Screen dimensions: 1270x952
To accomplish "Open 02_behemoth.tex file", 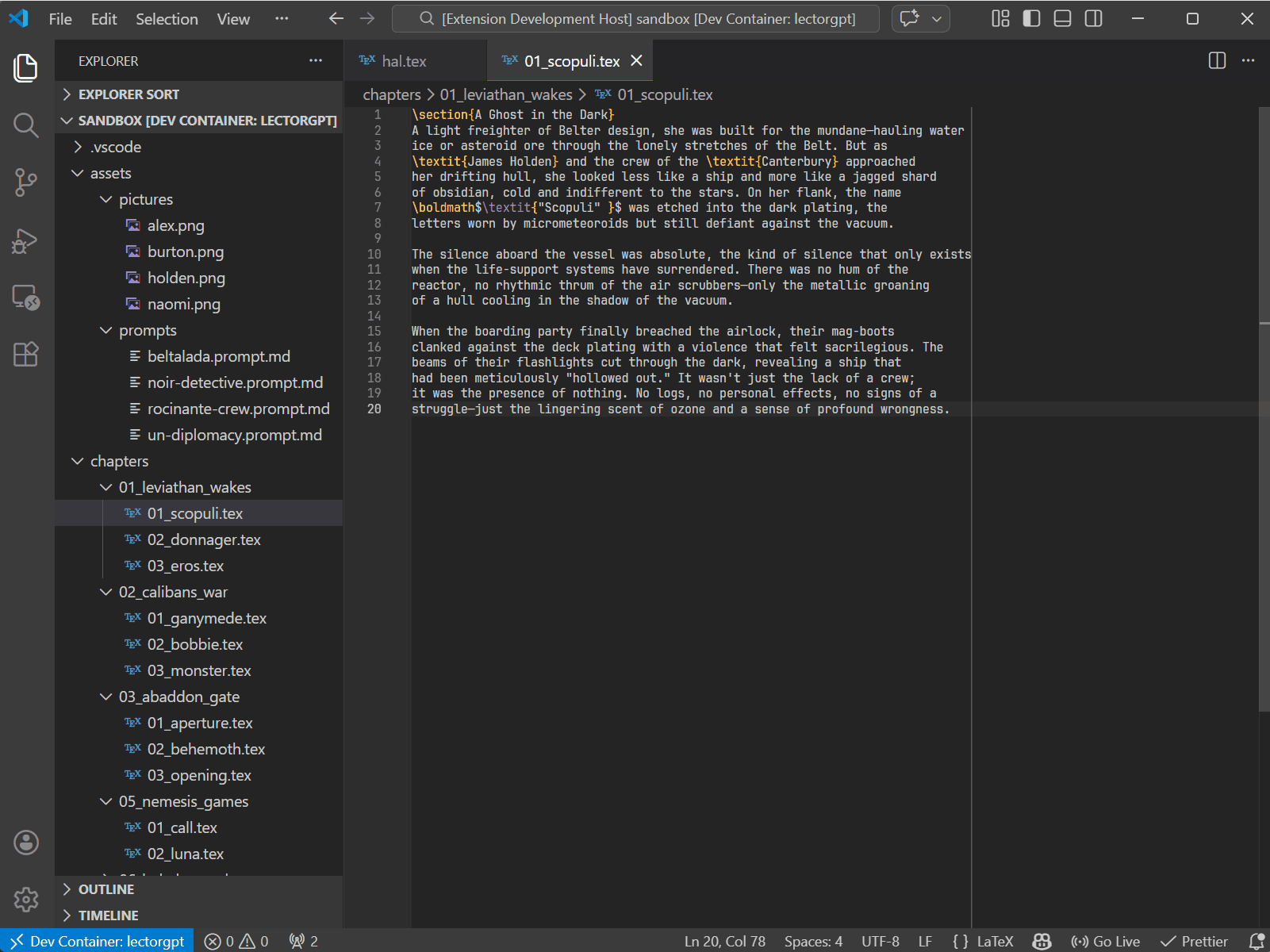I will 198,749.
